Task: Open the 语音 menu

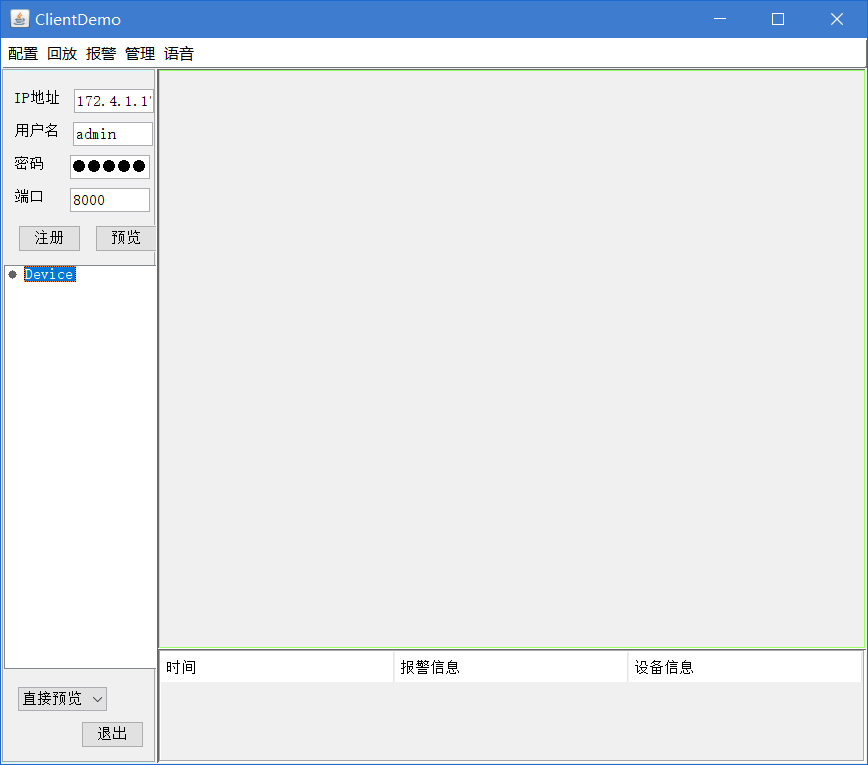Action: tap(179, 54)
